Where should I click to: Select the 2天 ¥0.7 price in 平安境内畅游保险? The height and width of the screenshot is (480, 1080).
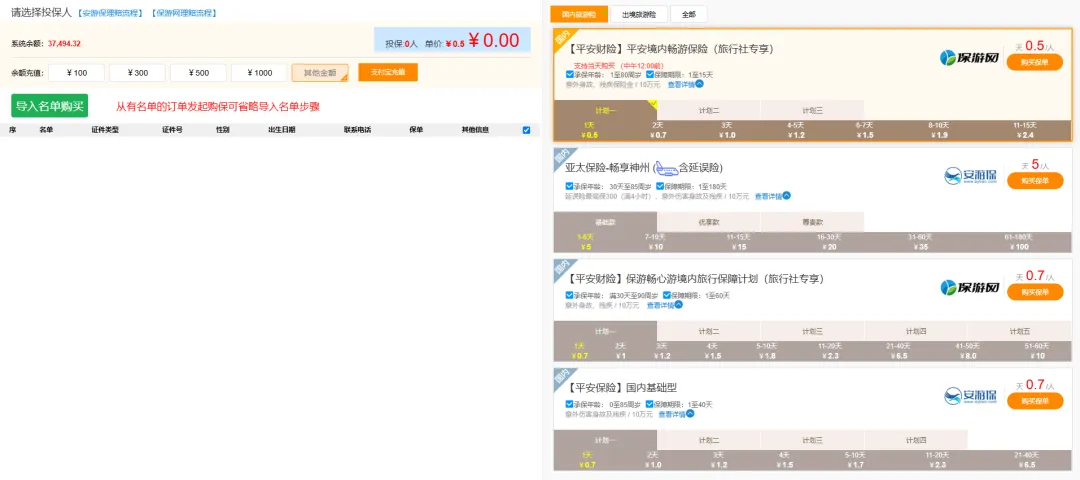click(x=658, y=130)
